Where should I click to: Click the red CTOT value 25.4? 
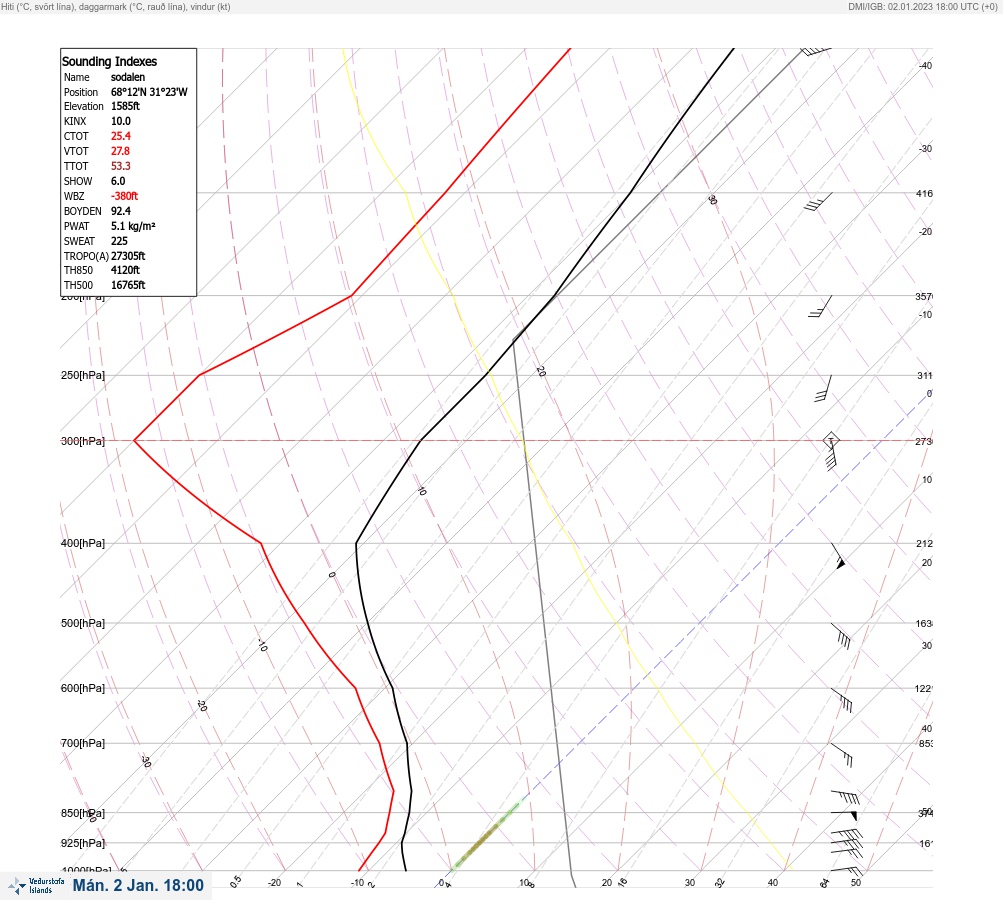pyautogui.click(x=121, y=136)
